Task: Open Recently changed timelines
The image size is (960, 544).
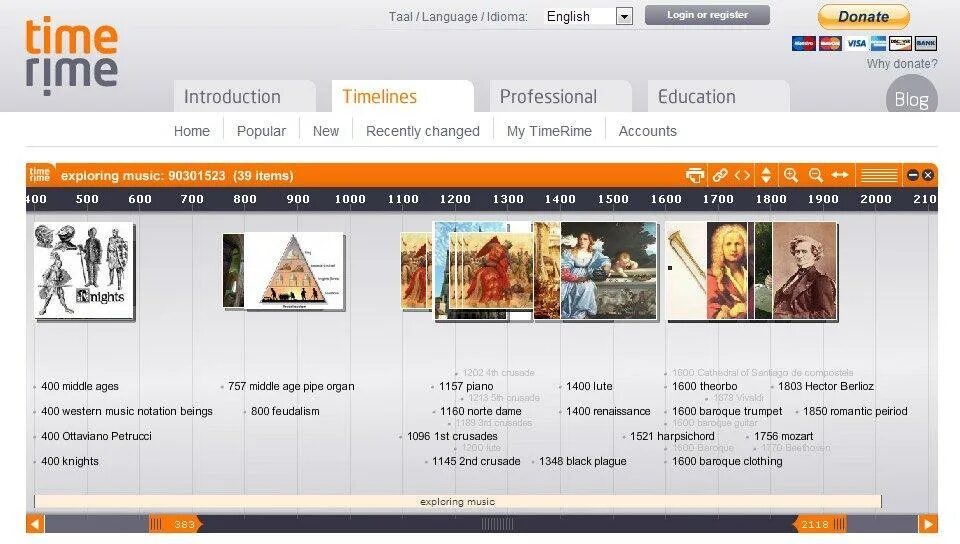Action: (x=423, y=131)
